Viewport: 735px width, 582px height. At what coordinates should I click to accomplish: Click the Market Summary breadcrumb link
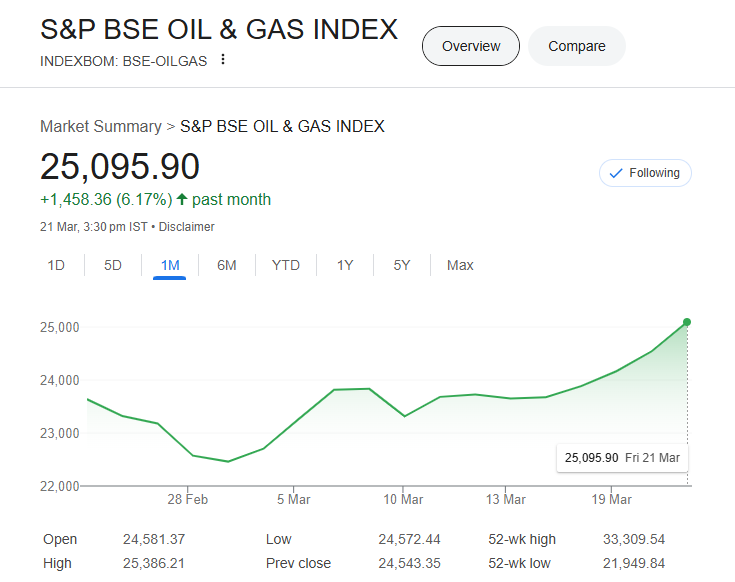pos(100,126)
